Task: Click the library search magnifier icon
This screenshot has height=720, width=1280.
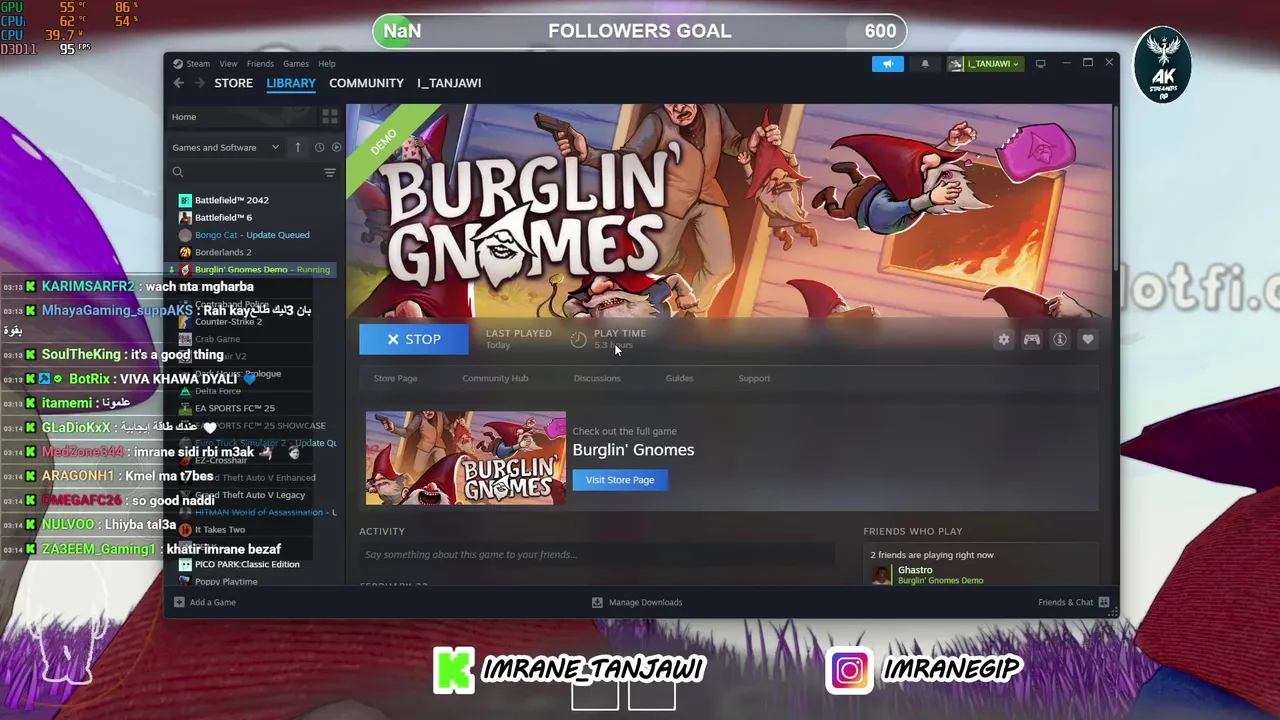Action: 178,172
